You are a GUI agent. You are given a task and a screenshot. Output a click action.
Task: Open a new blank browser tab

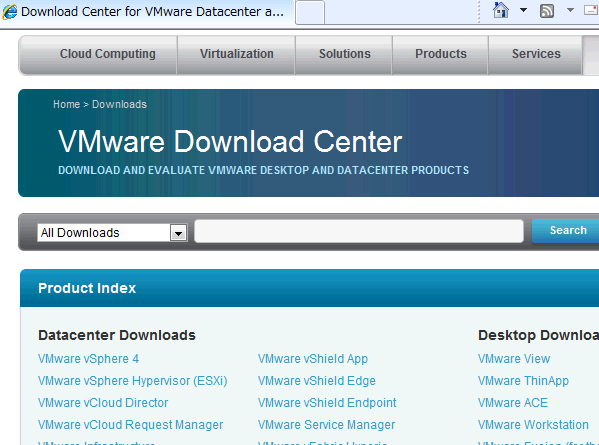point(310,12)
